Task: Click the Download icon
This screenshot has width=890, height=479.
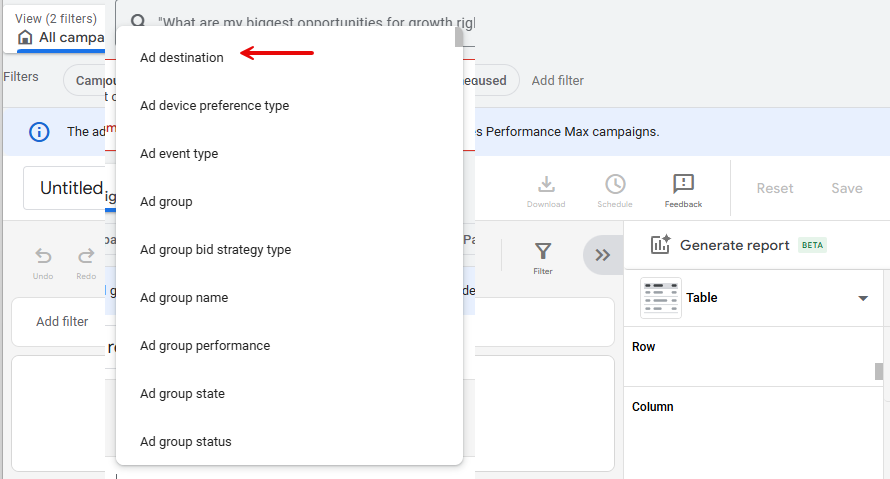Action: (x=546, y=185)
